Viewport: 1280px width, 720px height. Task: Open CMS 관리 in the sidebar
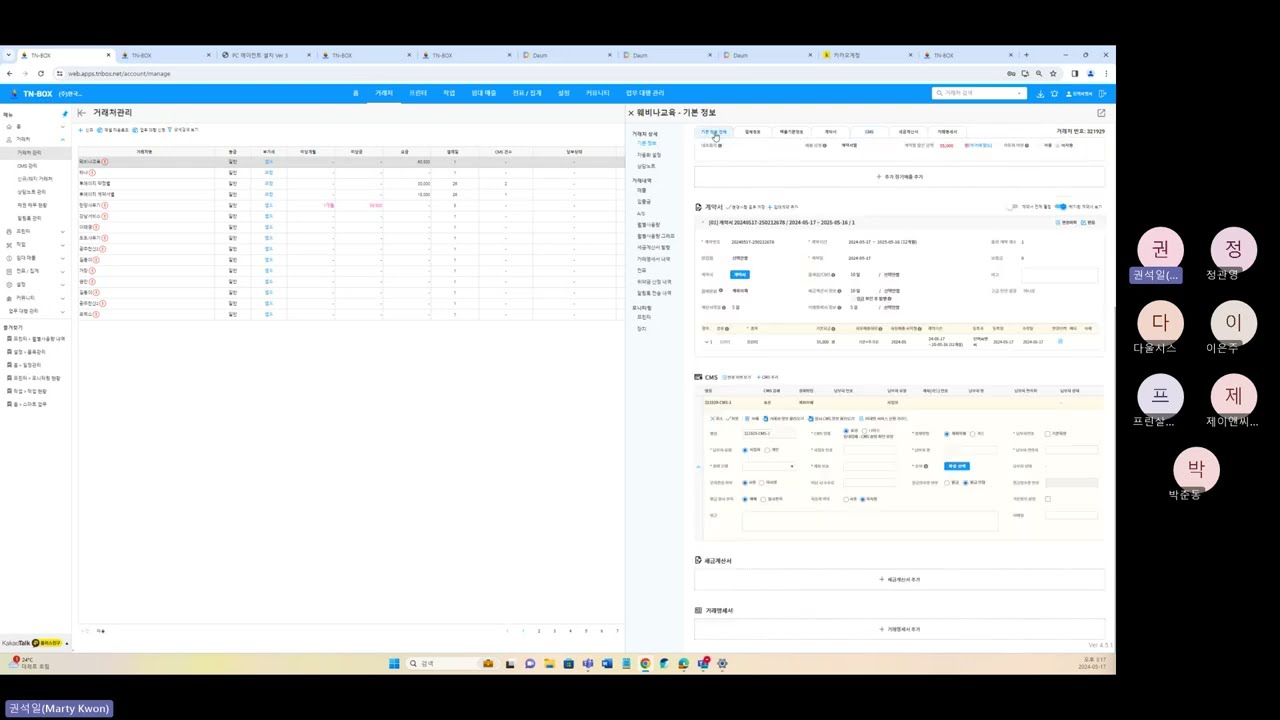[x=27, y=166]
